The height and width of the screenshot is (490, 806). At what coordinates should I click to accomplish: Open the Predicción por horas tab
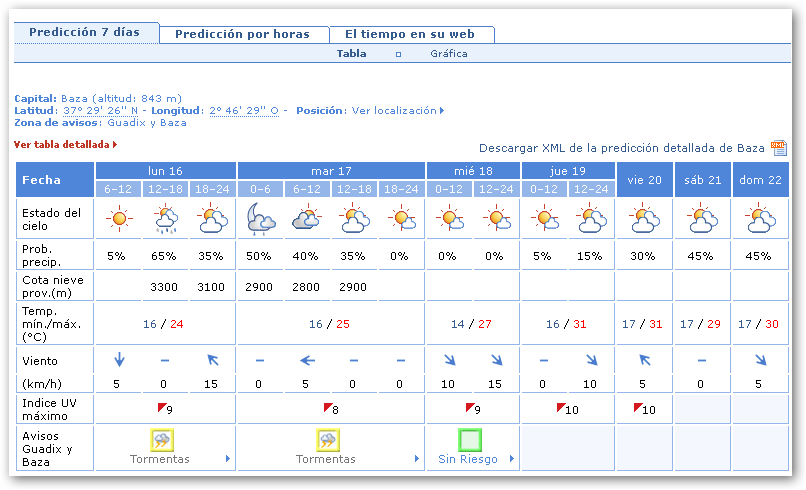[242, 34]
